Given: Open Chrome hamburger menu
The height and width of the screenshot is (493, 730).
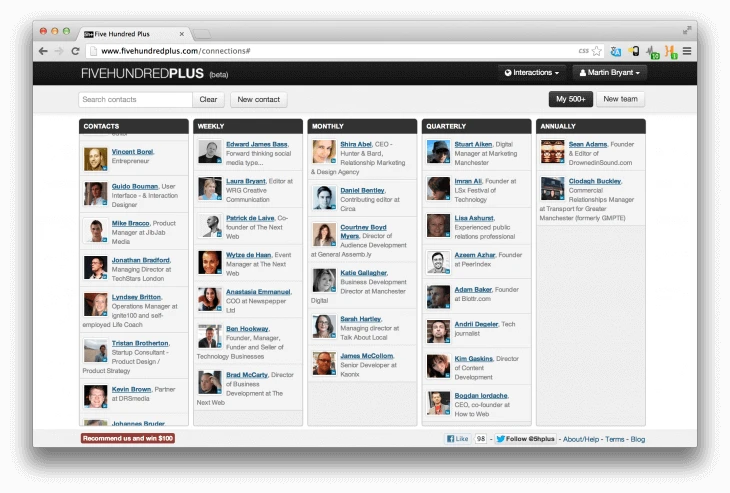Looking at the screenshot, I should [687, 51].
